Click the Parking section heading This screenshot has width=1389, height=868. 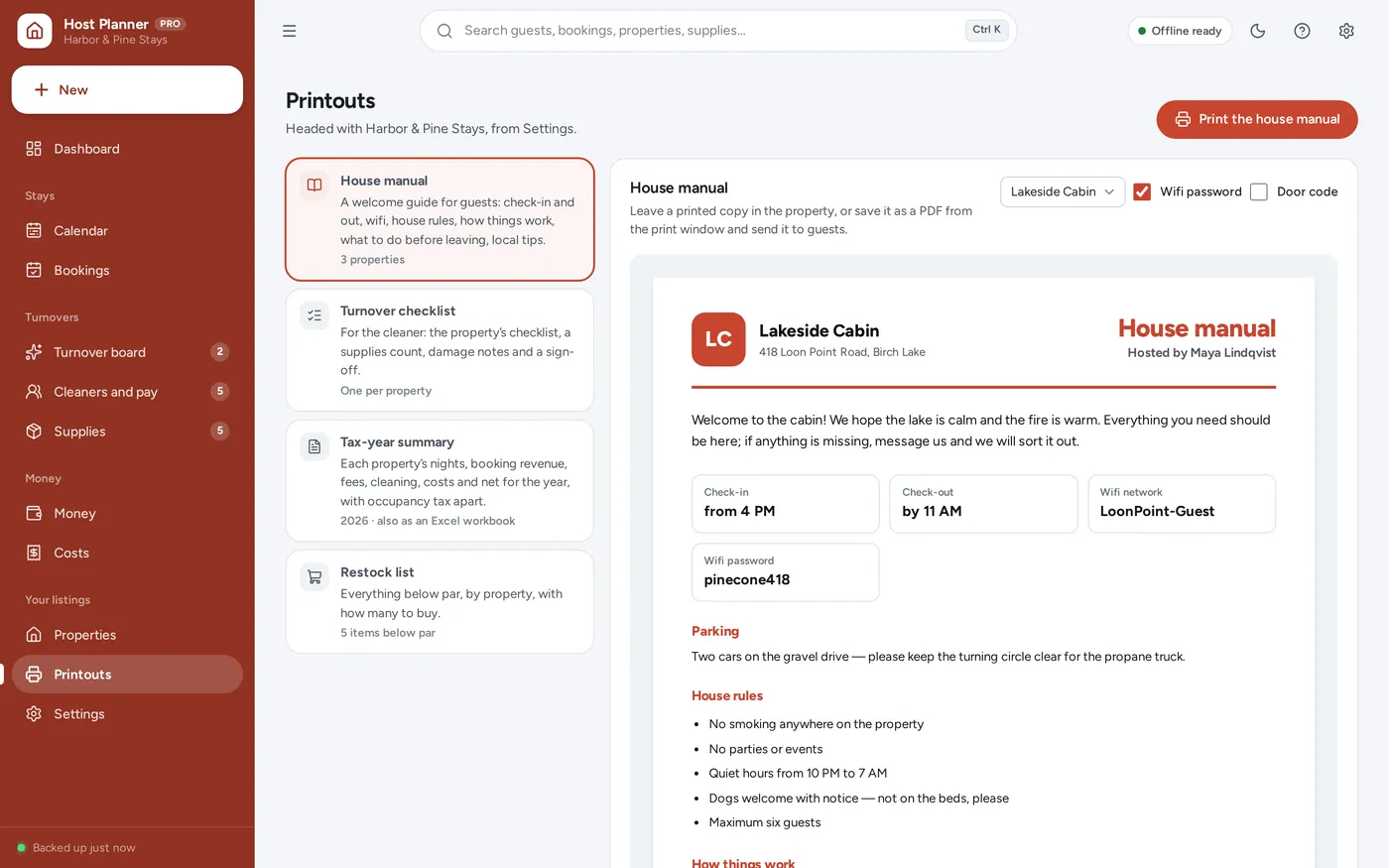715,631
